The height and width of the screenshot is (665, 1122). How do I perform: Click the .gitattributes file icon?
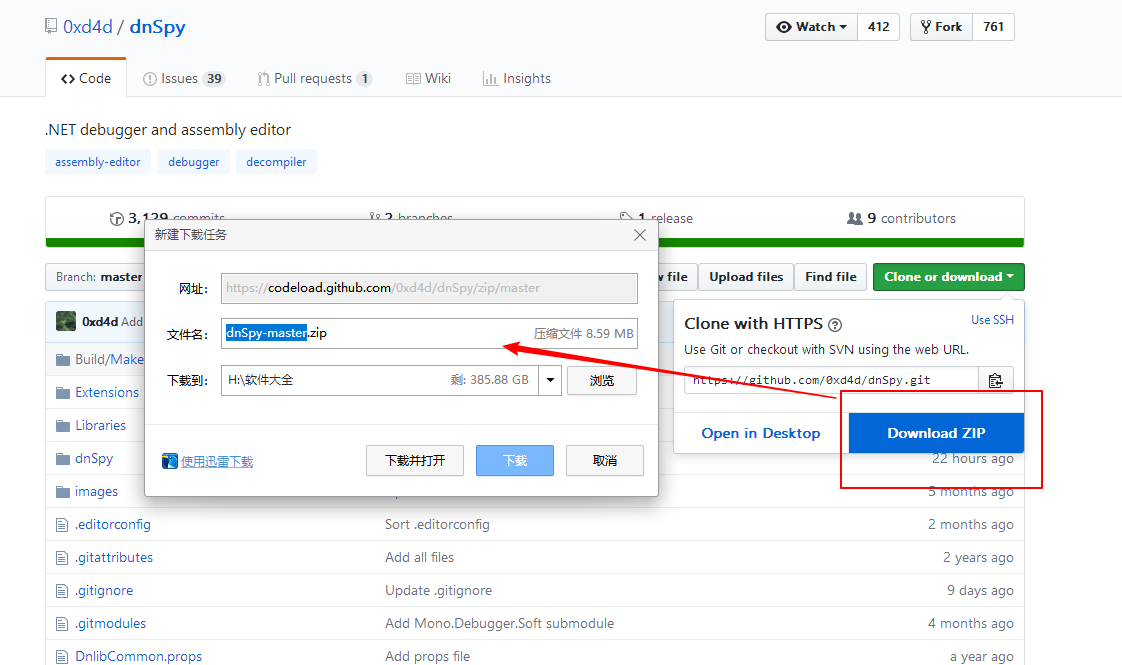(62, 558)
